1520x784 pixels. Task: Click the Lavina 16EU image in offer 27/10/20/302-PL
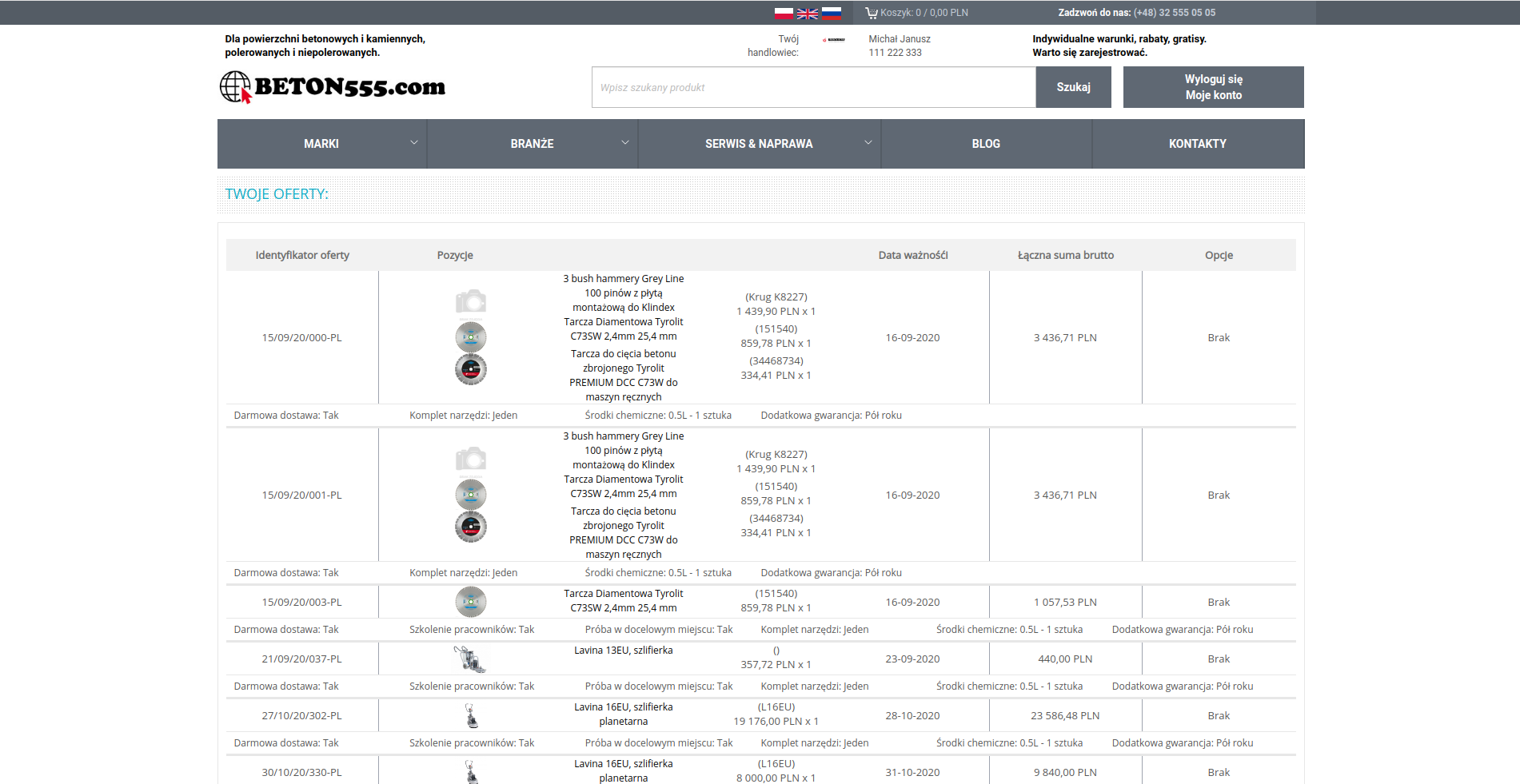[471, 715]
